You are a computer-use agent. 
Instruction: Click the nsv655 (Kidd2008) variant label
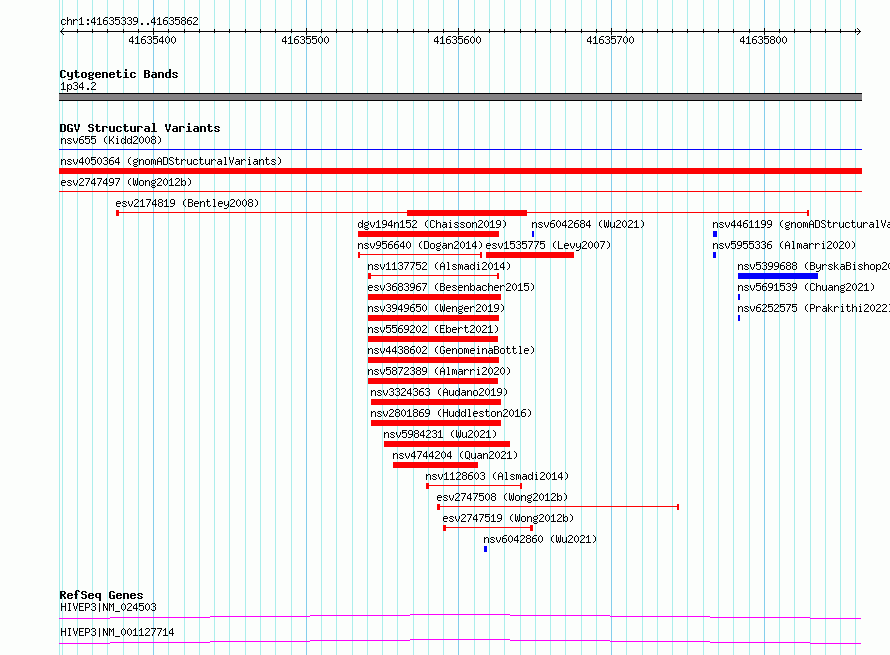click(111, 140)
